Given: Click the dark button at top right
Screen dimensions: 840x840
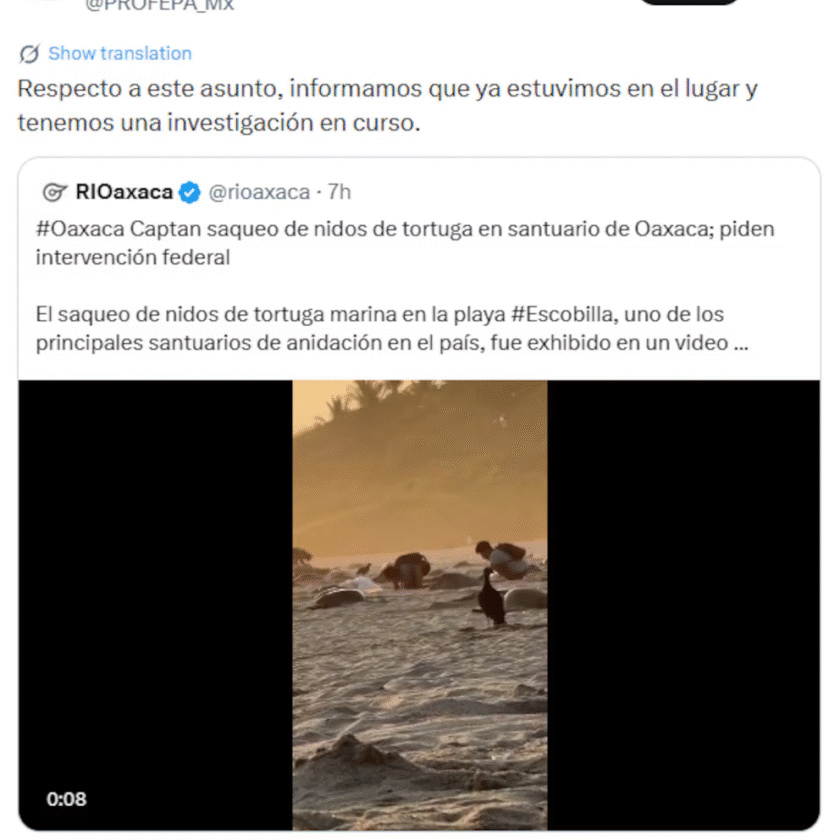Looking at the screenshot, I should [x=689, y=2].
